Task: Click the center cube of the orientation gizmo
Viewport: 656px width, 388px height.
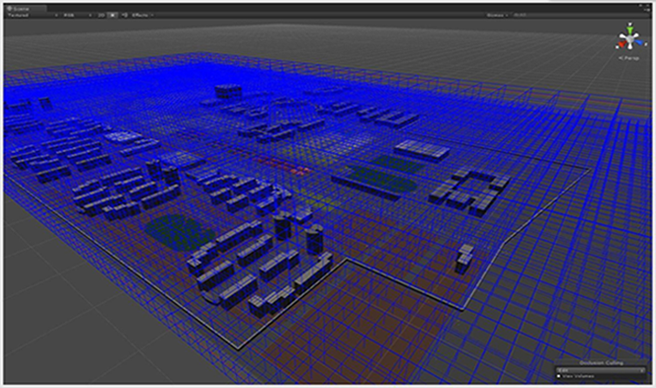Action: coord(630,39)
